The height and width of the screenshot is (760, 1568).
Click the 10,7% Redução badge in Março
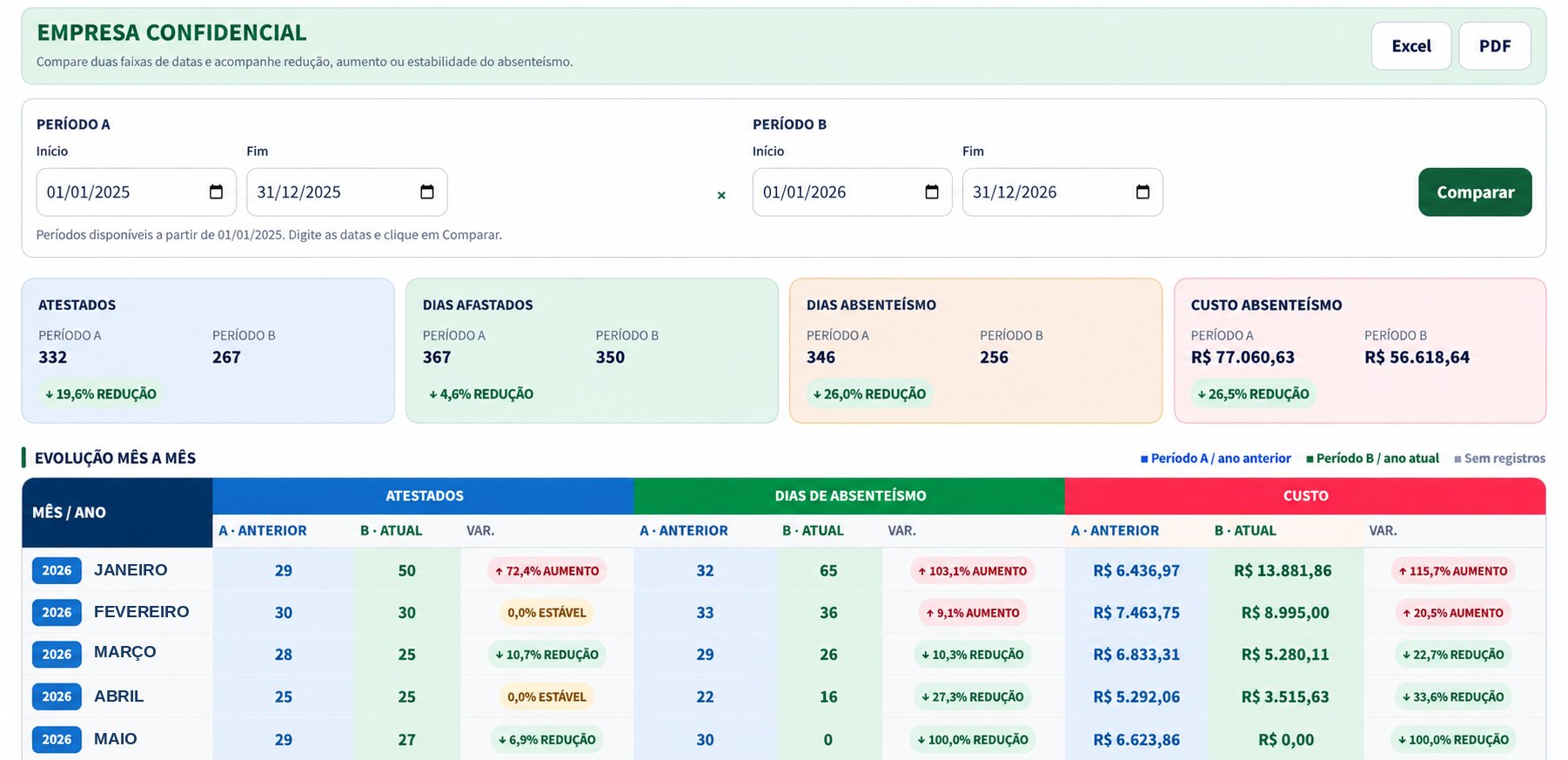(546, 655)
